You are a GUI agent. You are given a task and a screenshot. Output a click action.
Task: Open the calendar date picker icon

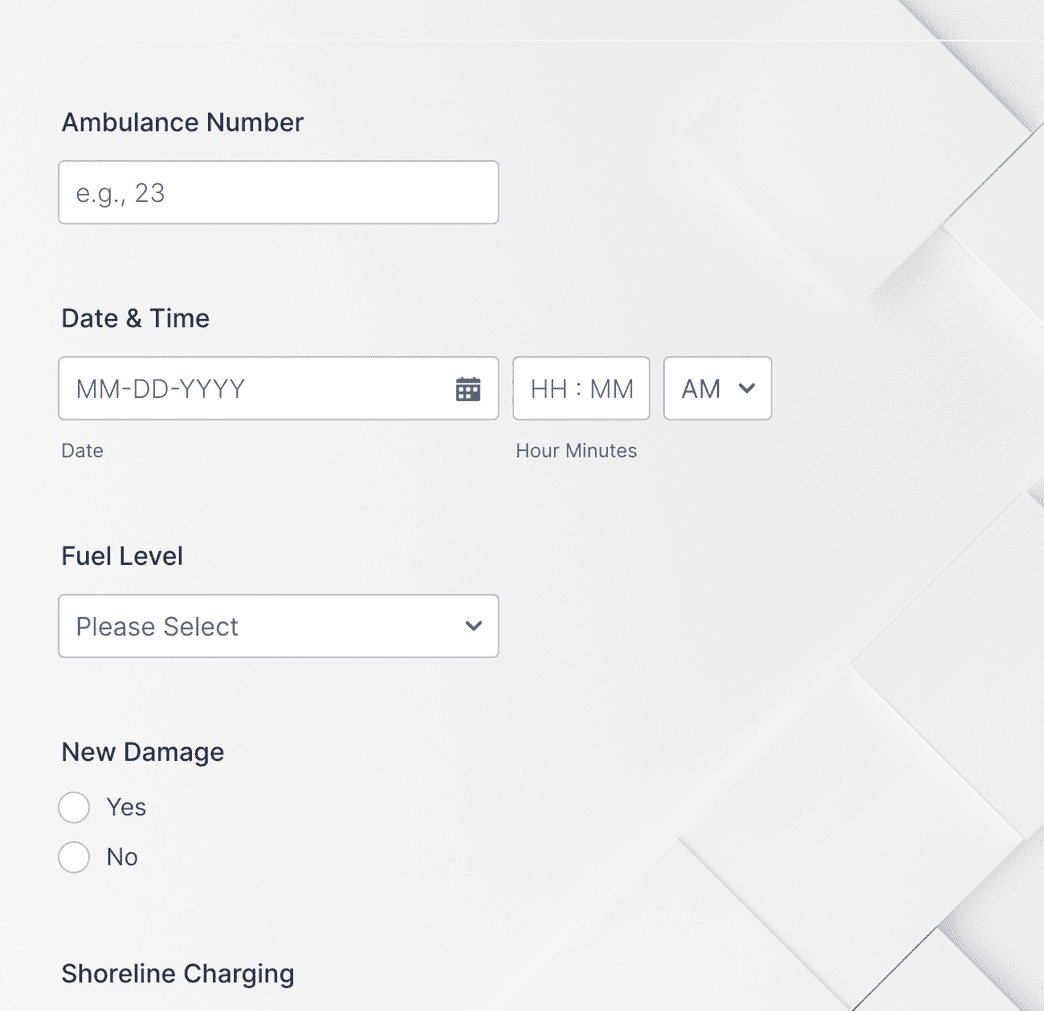tap(468, 388)
